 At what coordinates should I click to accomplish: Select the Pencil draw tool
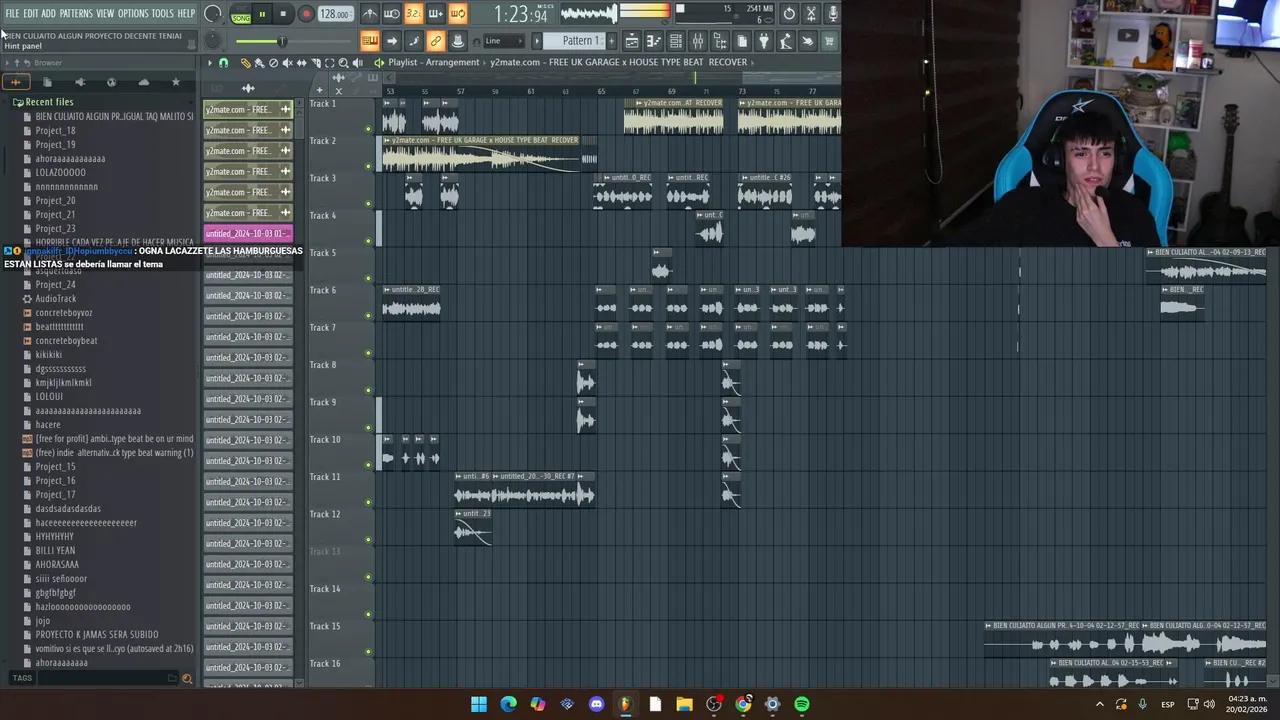(x=245, y=63)
